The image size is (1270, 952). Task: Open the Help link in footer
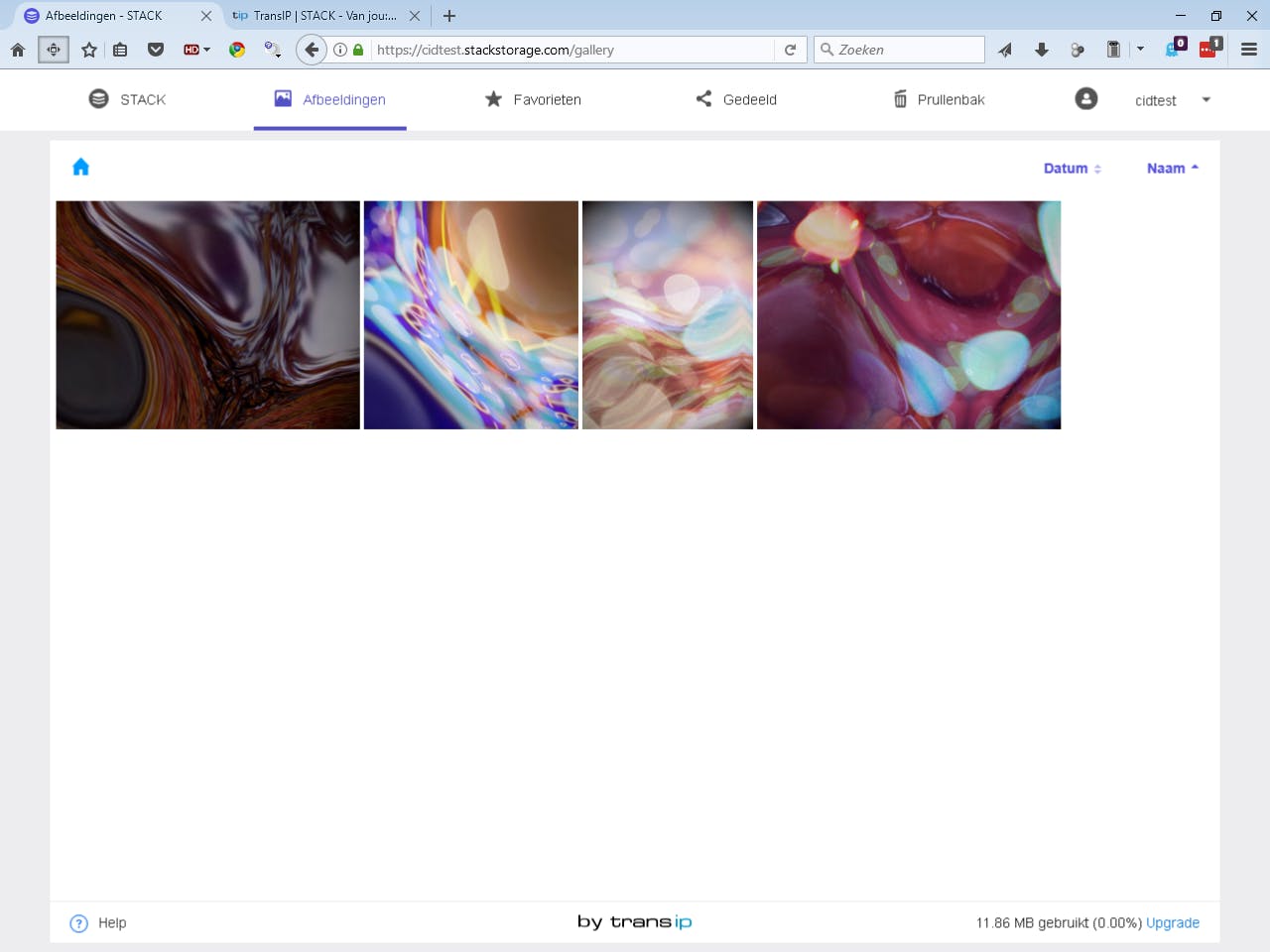(112, 923)
